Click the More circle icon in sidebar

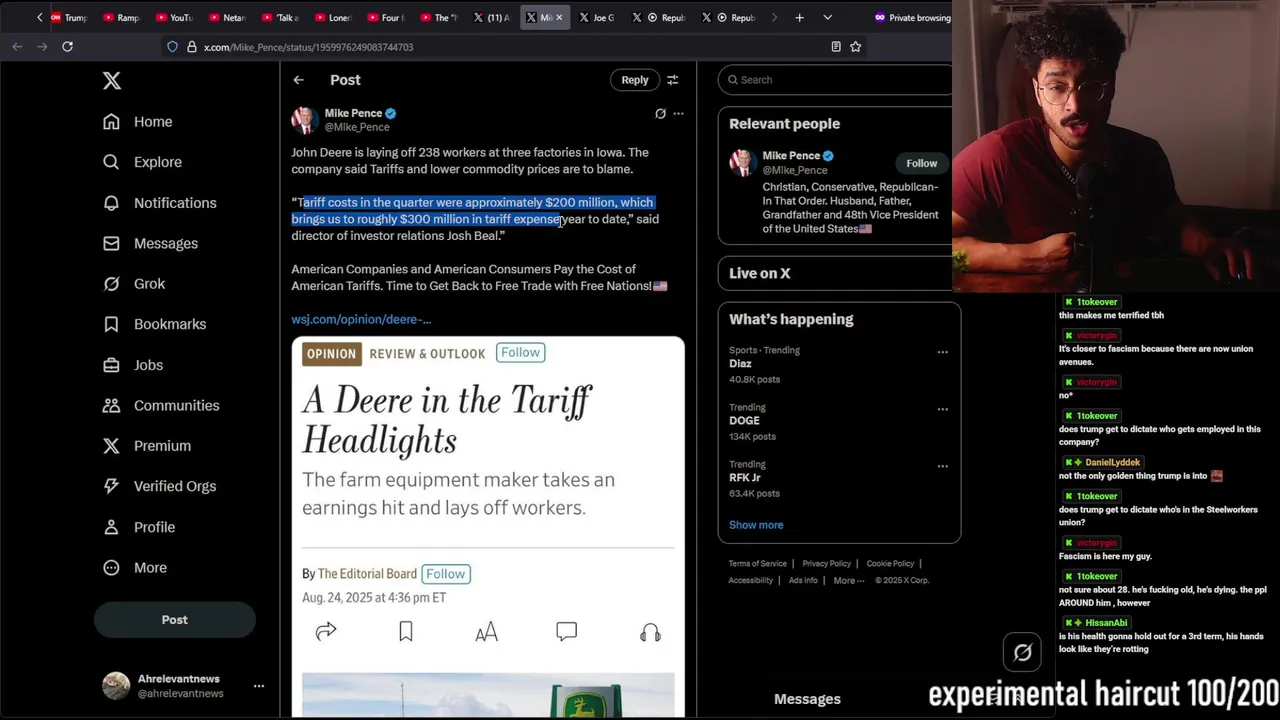point(111,567)
